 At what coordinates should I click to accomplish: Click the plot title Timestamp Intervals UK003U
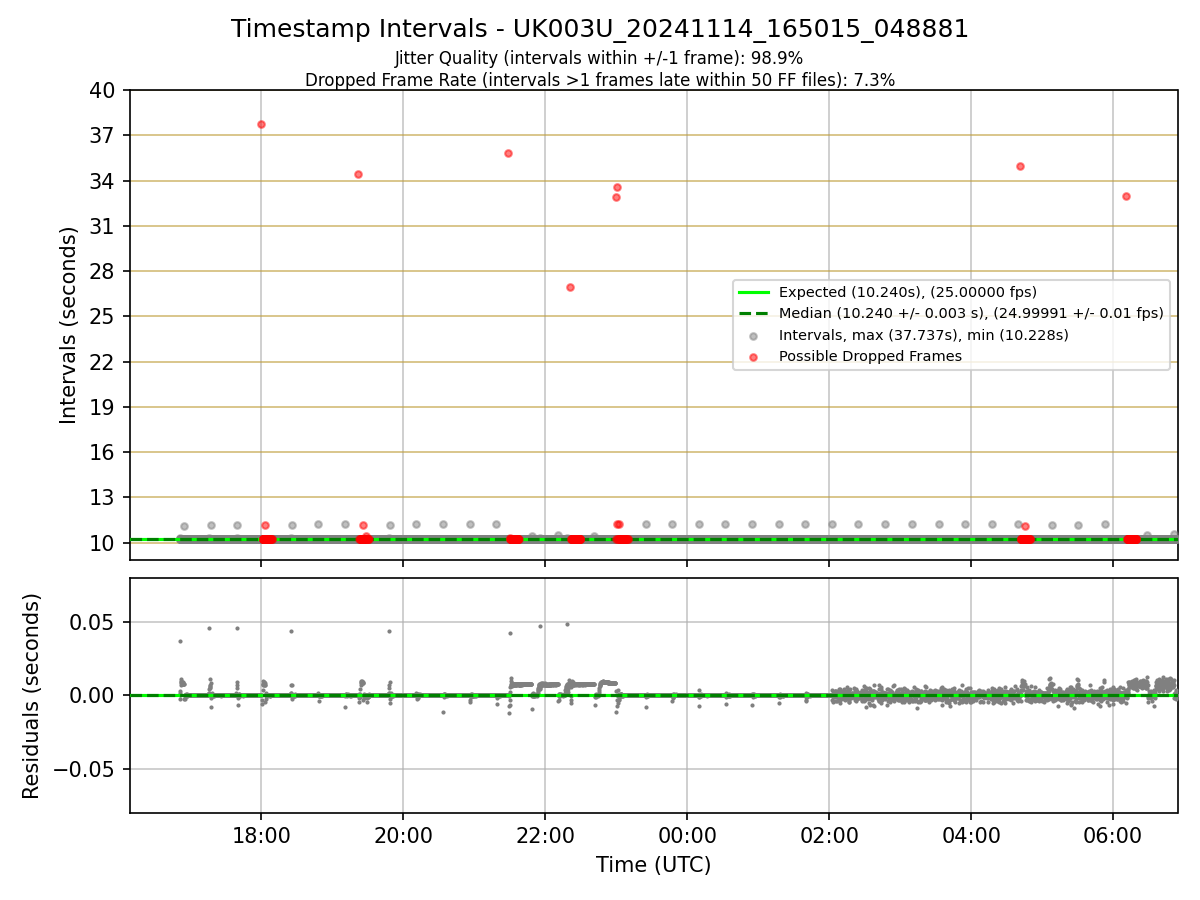[600, 29]
